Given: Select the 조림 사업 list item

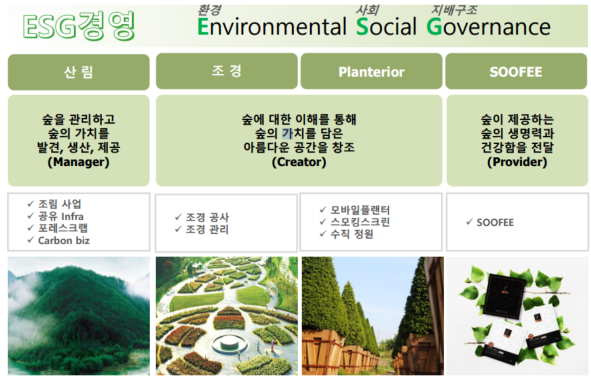Looking at the screenshot, I should (60, 204).
